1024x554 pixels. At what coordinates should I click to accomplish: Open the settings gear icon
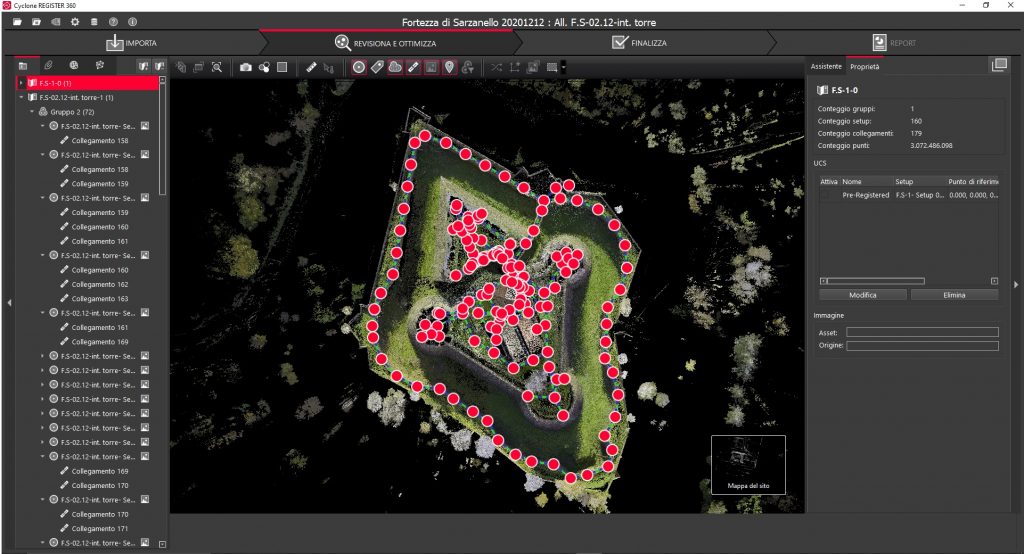coord(74,21)
